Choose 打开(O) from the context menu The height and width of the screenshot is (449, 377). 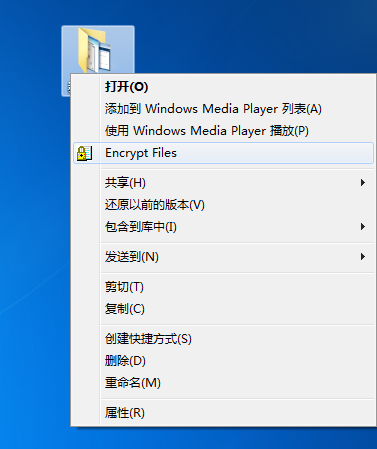click(223, 87)
